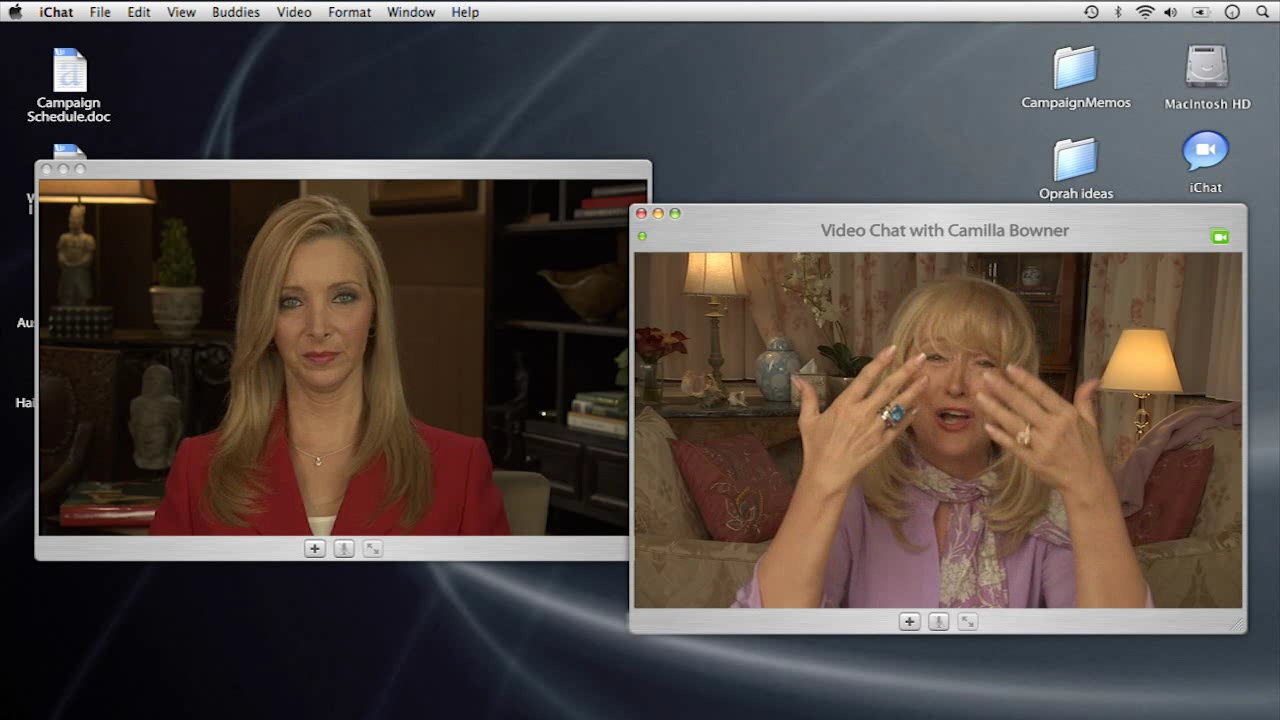Open the Video menu
Screen dimensions: 1280x720
coord(294,12)
